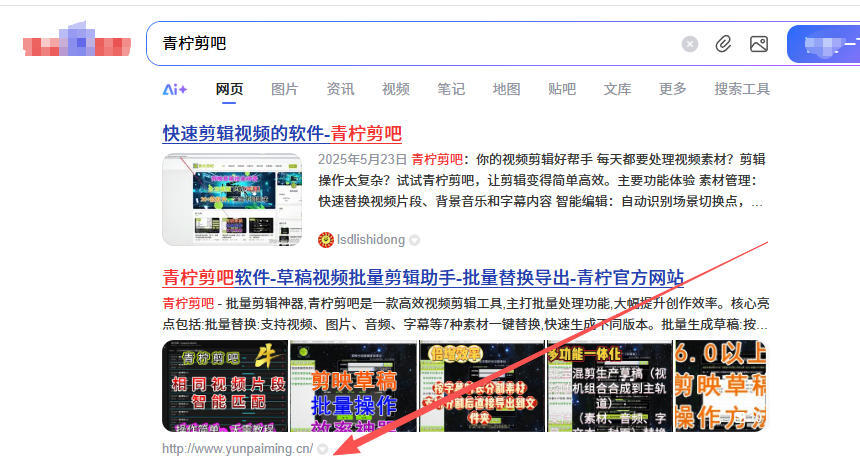860x465 pixels.
Task: Open the 多功能一体化 thumbnail
Action: 609,385
